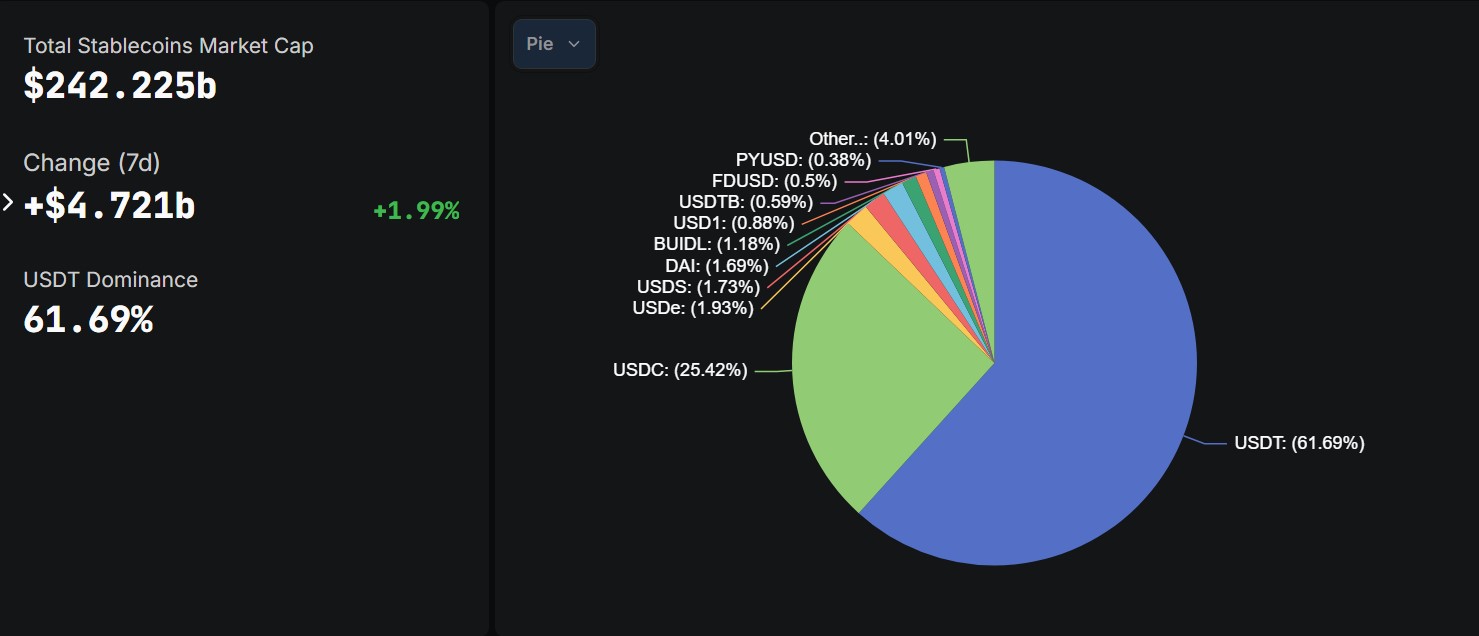Click the USDe: (1.93%) label
The height and width of the screenshot is (636, 1479).
pyautogui.click(x=693, y=308)
